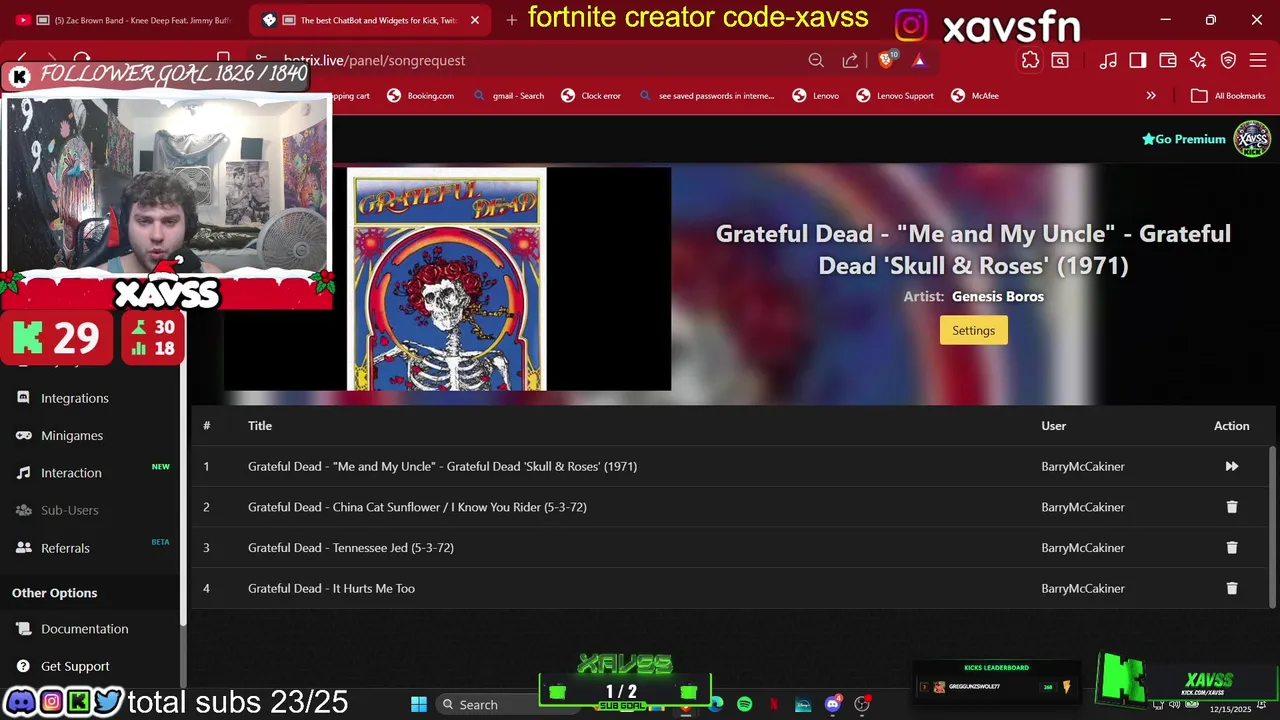This screenshot has height=720, width=1280.
Task: Click the Integrations puzzle icon
Action: tap(23, 398)
